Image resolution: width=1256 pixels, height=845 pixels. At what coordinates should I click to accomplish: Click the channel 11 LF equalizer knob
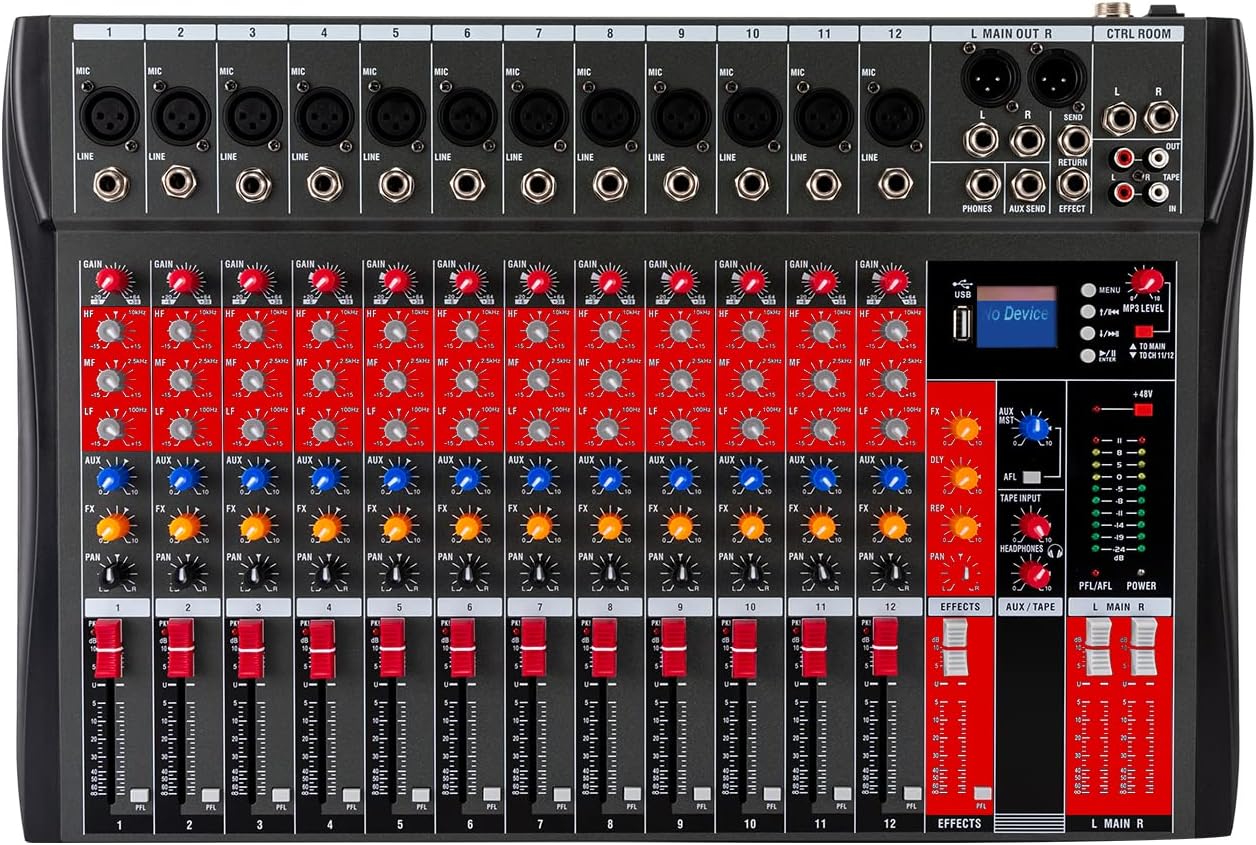coord(824,429)
